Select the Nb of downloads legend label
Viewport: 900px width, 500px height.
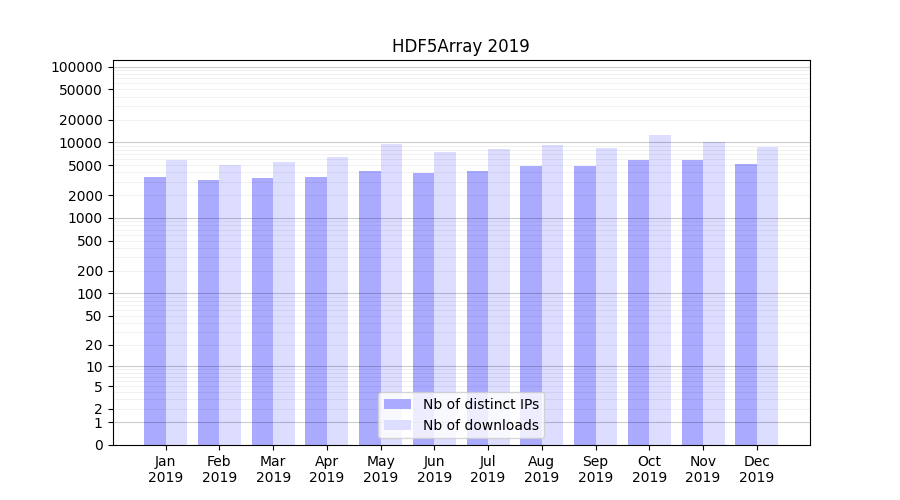pyautogui.click(x=480, y=425)
